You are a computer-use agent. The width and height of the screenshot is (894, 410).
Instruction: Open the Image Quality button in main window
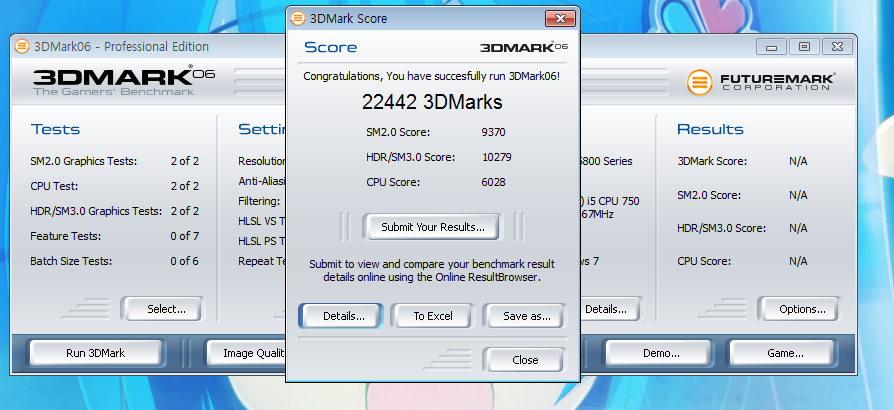pos(246,353)
